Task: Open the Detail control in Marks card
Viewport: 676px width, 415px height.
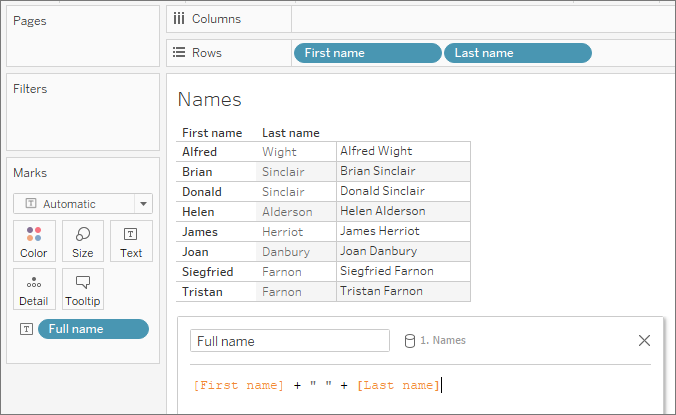Action: tap(34, 289)
